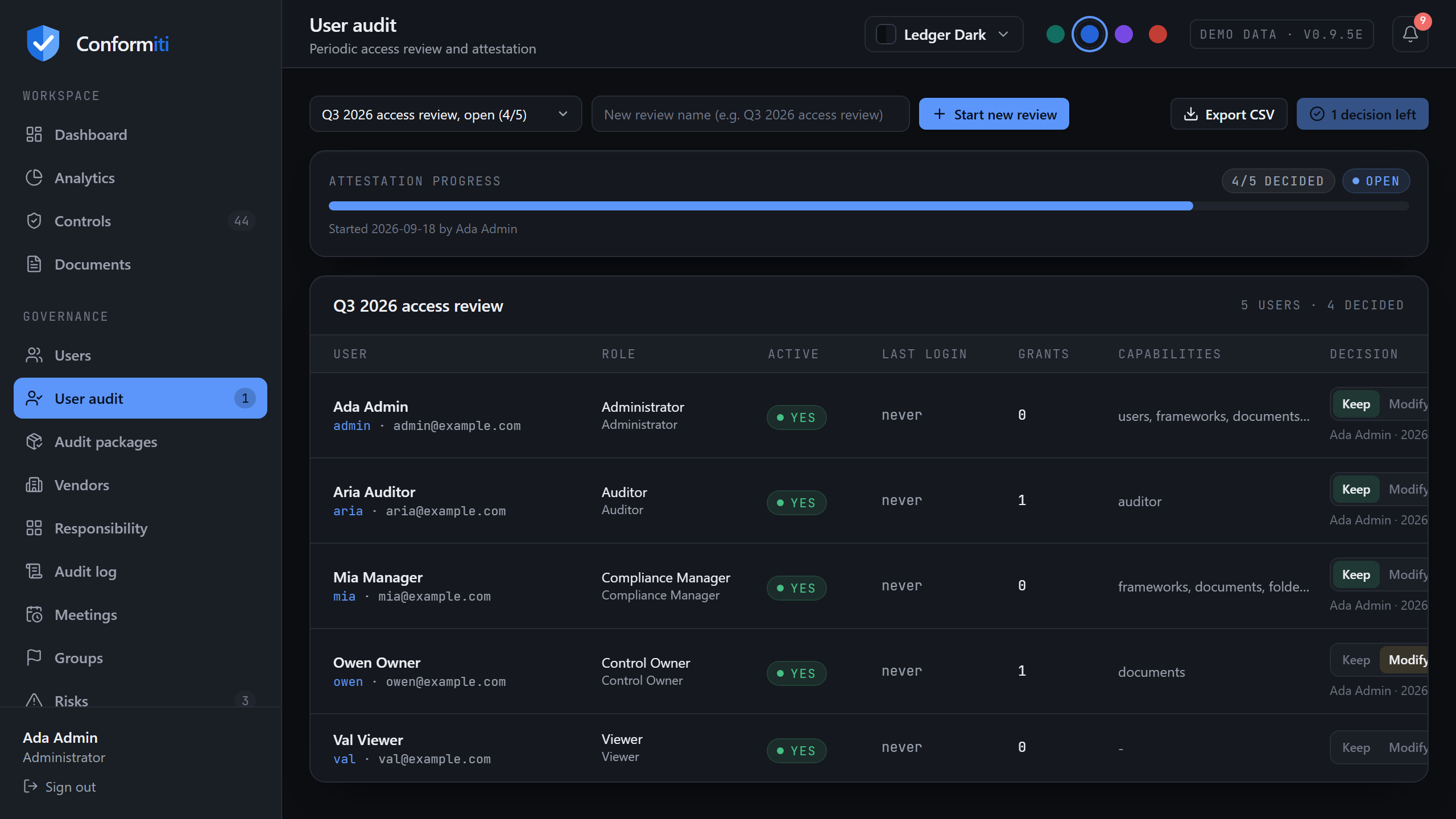Image resolution: width=1456 pixels, height=819 pixels.
Task: Choose Keep for Owen Owner
Action: tap(1356, 660)
